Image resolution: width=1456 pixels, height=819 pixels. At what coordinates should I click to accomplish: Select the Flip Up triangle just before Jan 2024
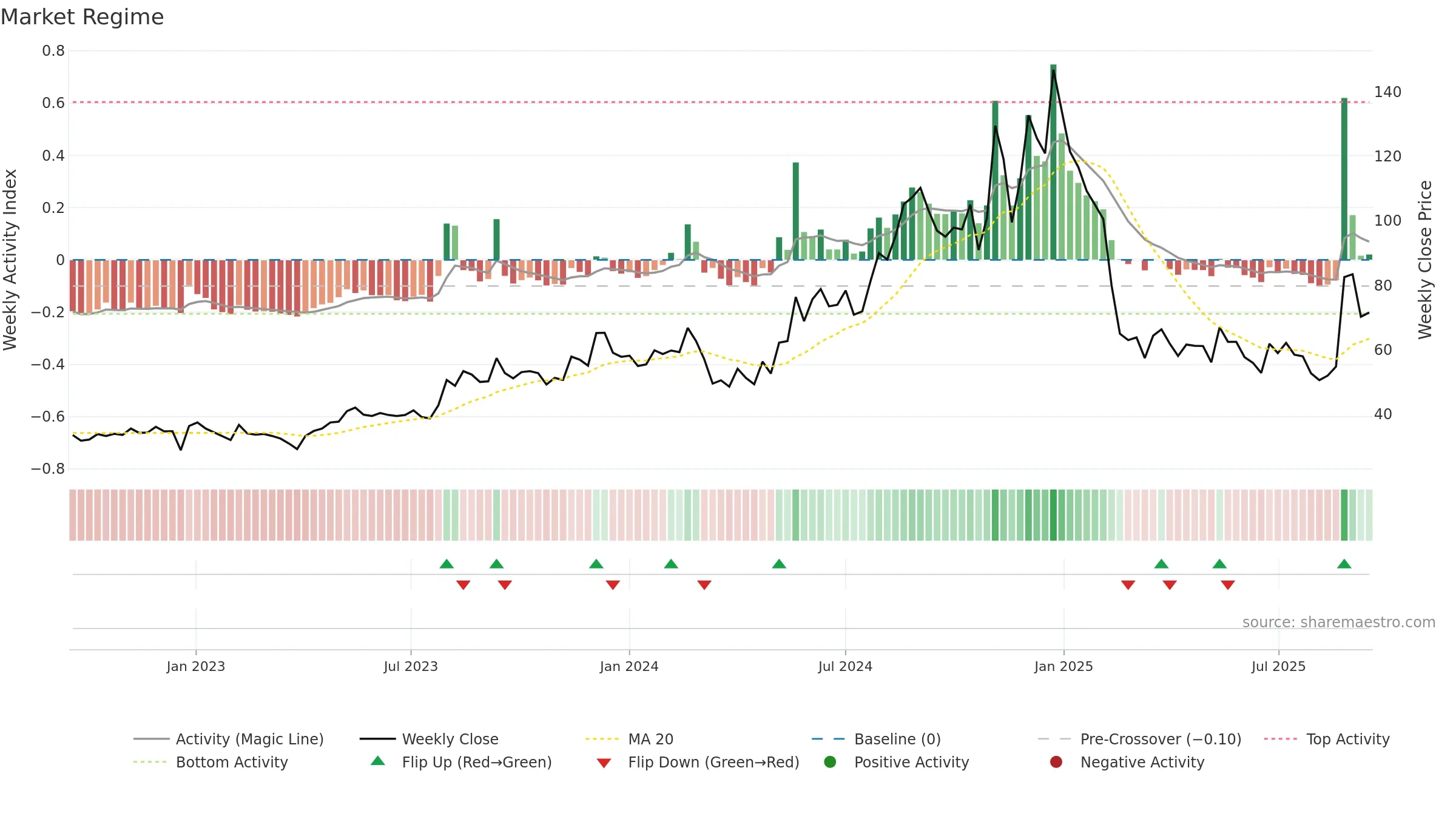(x=596, y=564)
